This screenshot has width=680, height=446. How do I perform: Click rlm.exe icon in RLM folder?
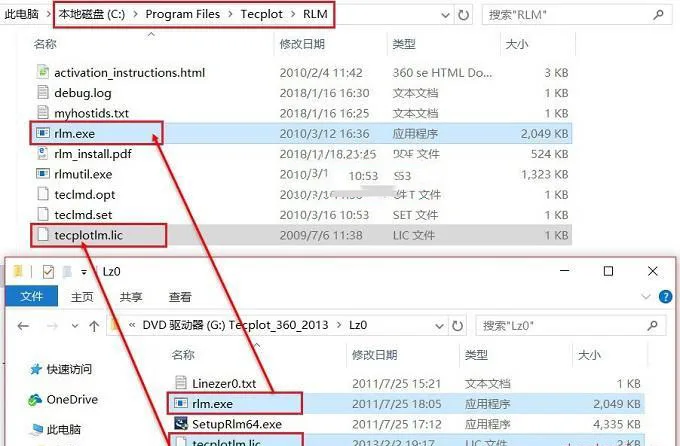pos(42,133)
